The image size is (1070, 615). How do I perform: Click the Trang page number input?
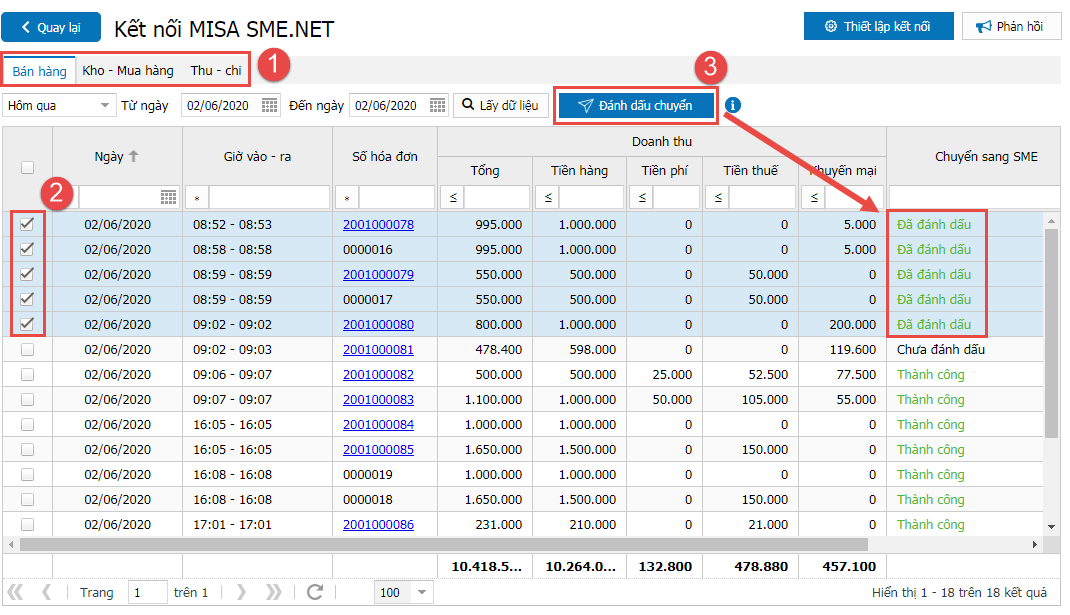click(147, 592)
